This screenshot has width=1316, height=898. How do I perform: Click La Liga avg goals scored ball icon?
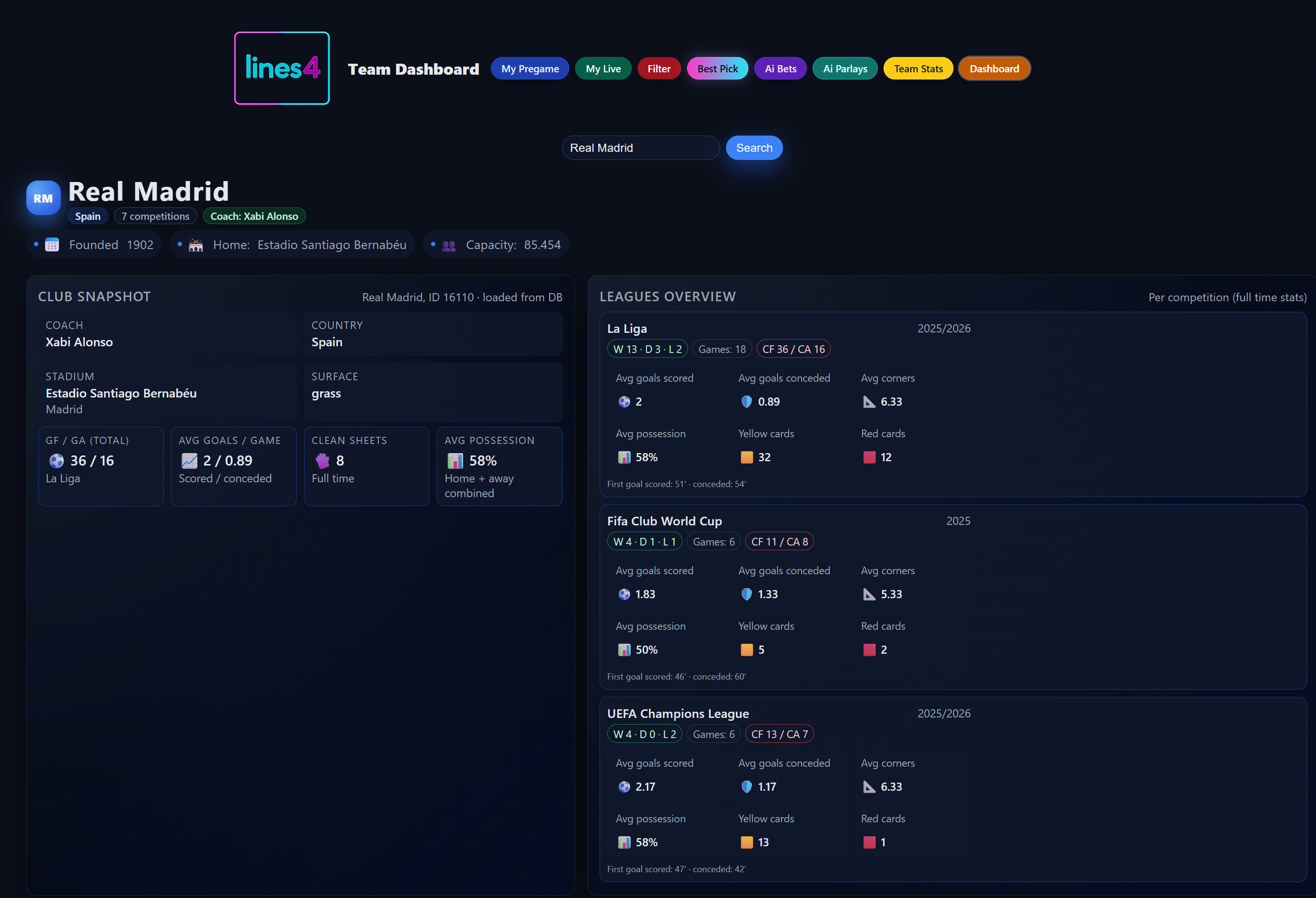point(624,401)
